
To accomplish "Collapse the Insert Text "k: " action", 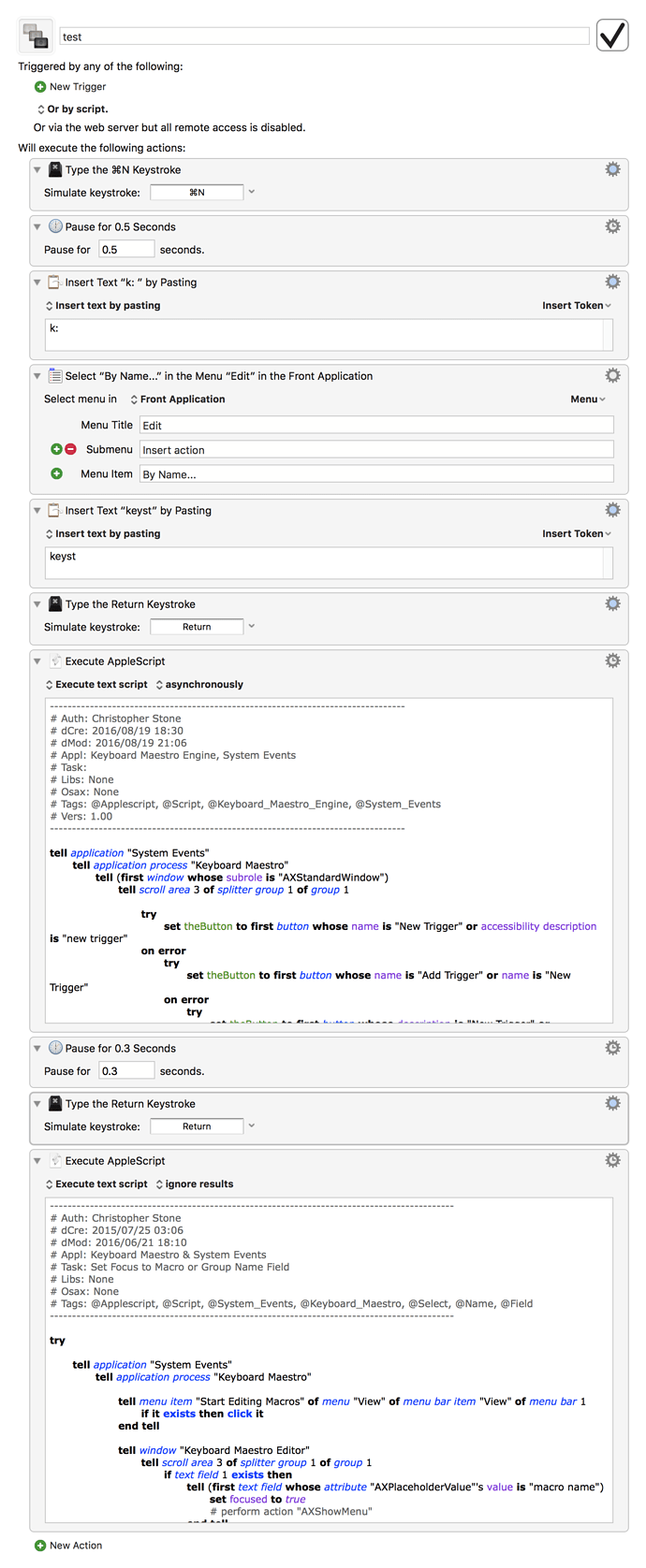I will [37, 283].
